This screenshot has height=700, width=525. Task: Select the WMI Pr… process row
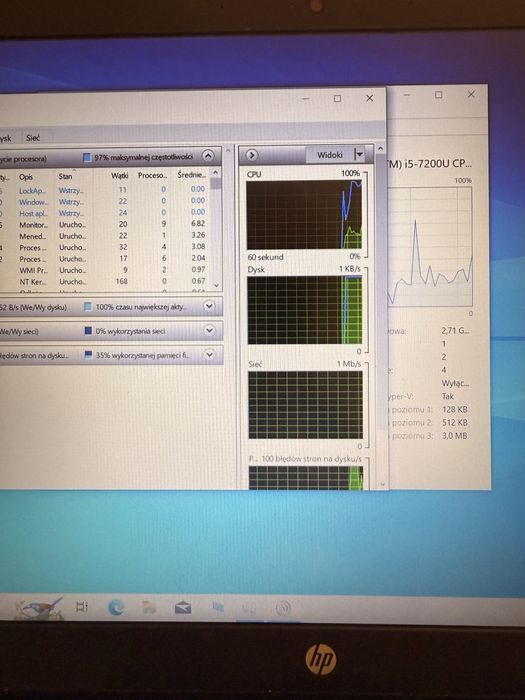105,270
